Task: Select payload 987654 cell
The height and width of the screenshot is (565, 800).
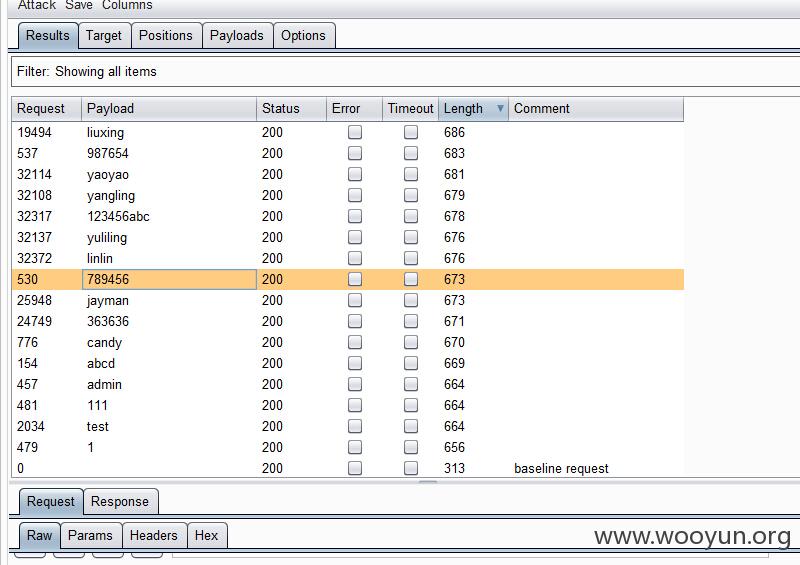Action: (169, 153)
